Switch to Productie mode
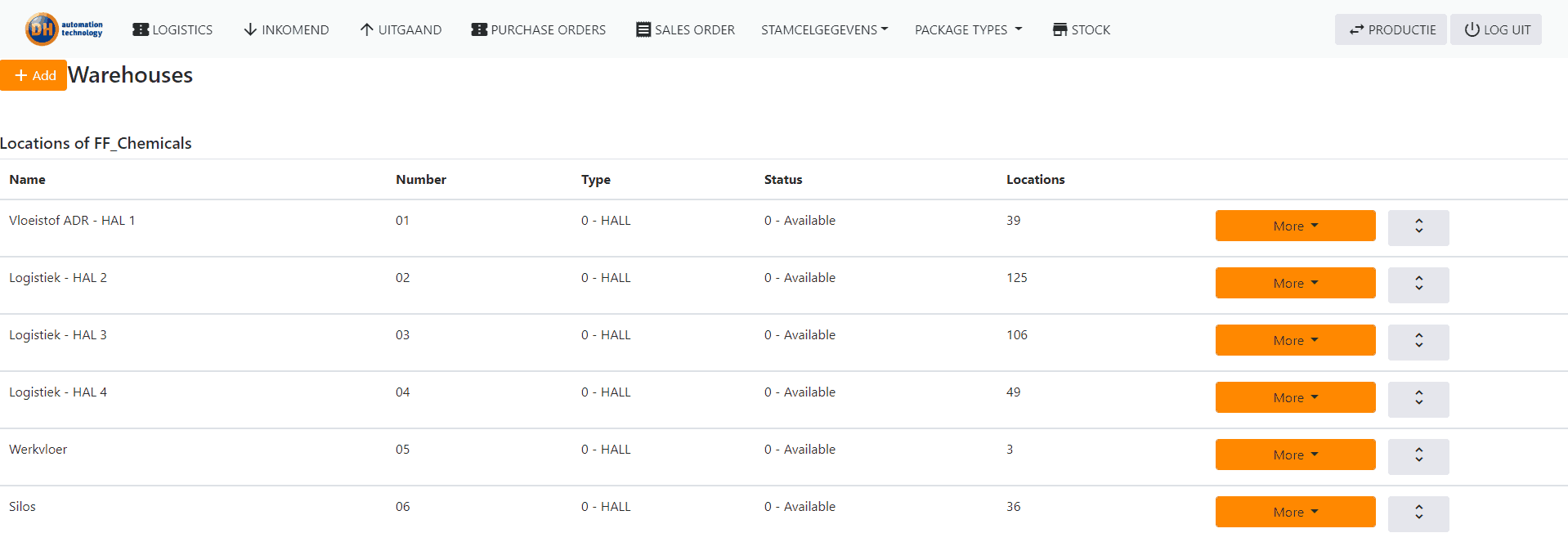Viewport: 1568px width, 542px height. 1391,29
